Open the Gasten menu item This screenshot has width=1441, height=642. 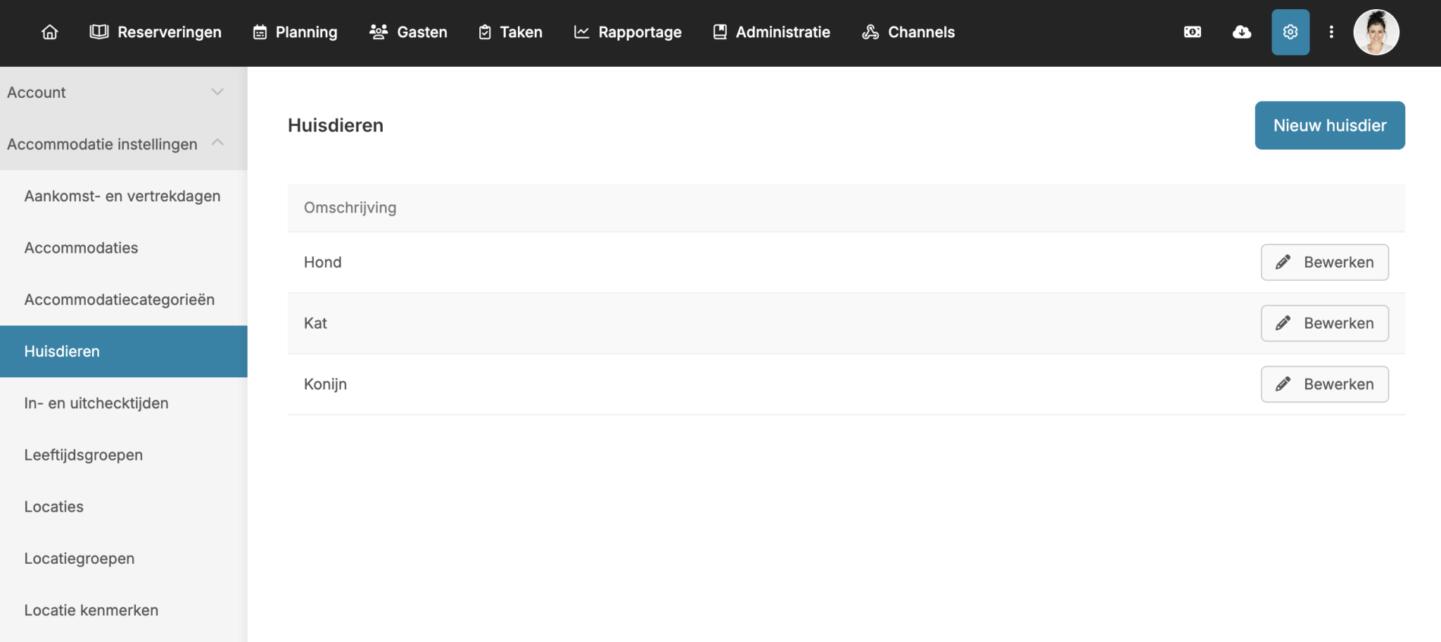[x=408, y=32]
